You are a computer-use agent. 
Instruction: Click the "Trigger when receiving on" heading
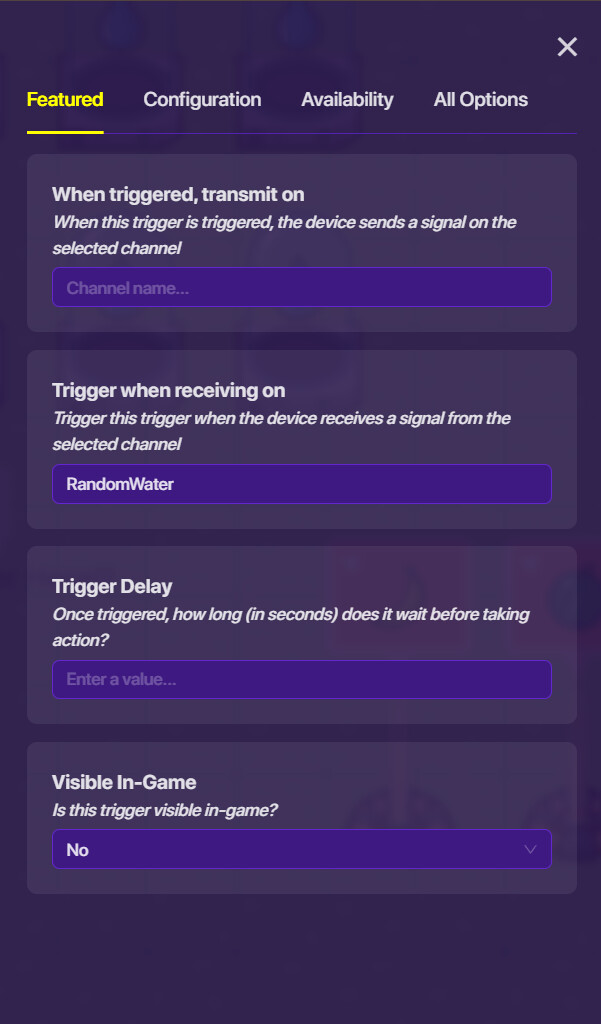(x=168, y=390)
